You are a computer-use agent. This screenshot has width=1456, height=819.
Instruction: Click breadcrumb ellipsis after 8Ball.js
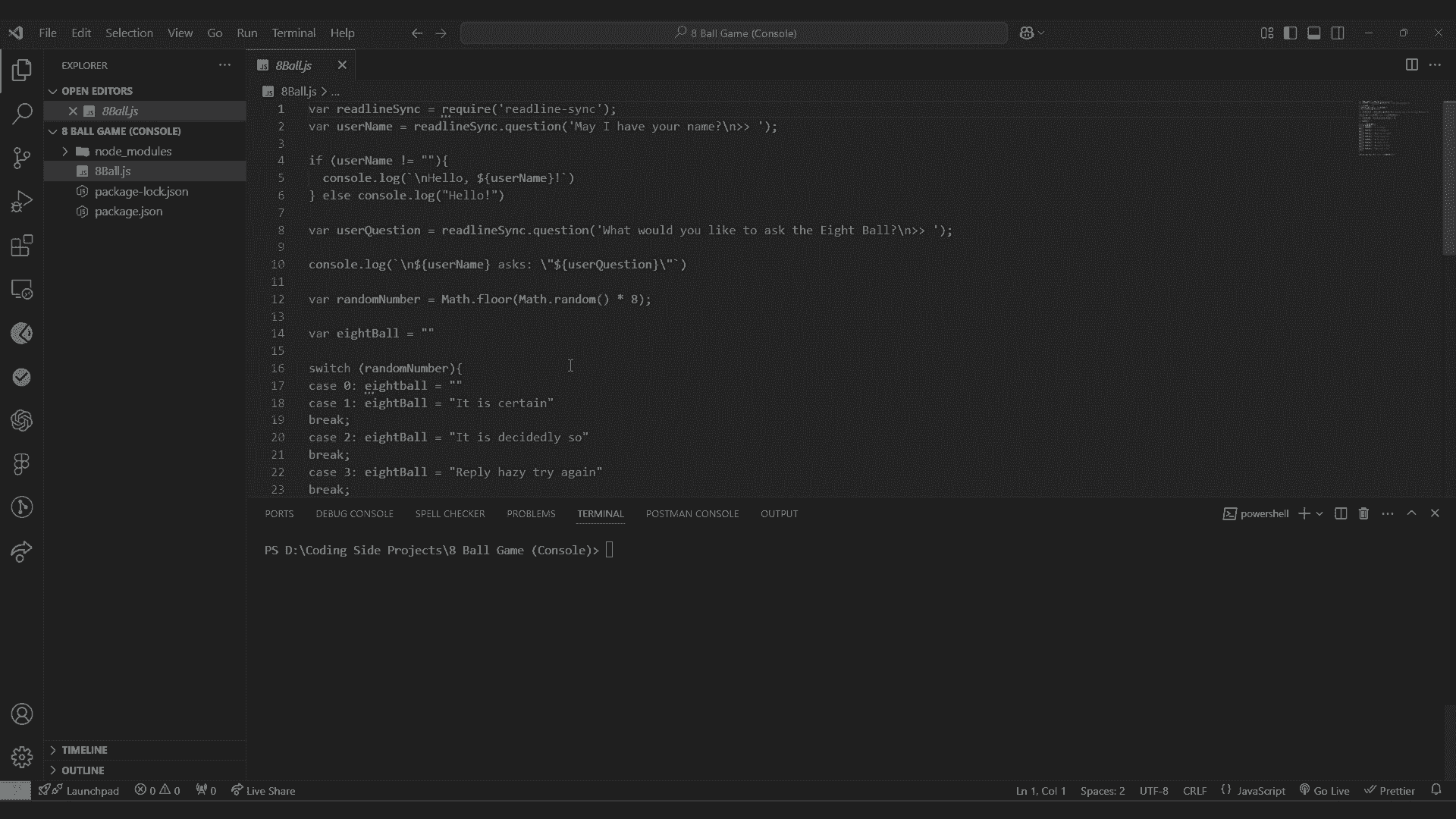[335, 92]
